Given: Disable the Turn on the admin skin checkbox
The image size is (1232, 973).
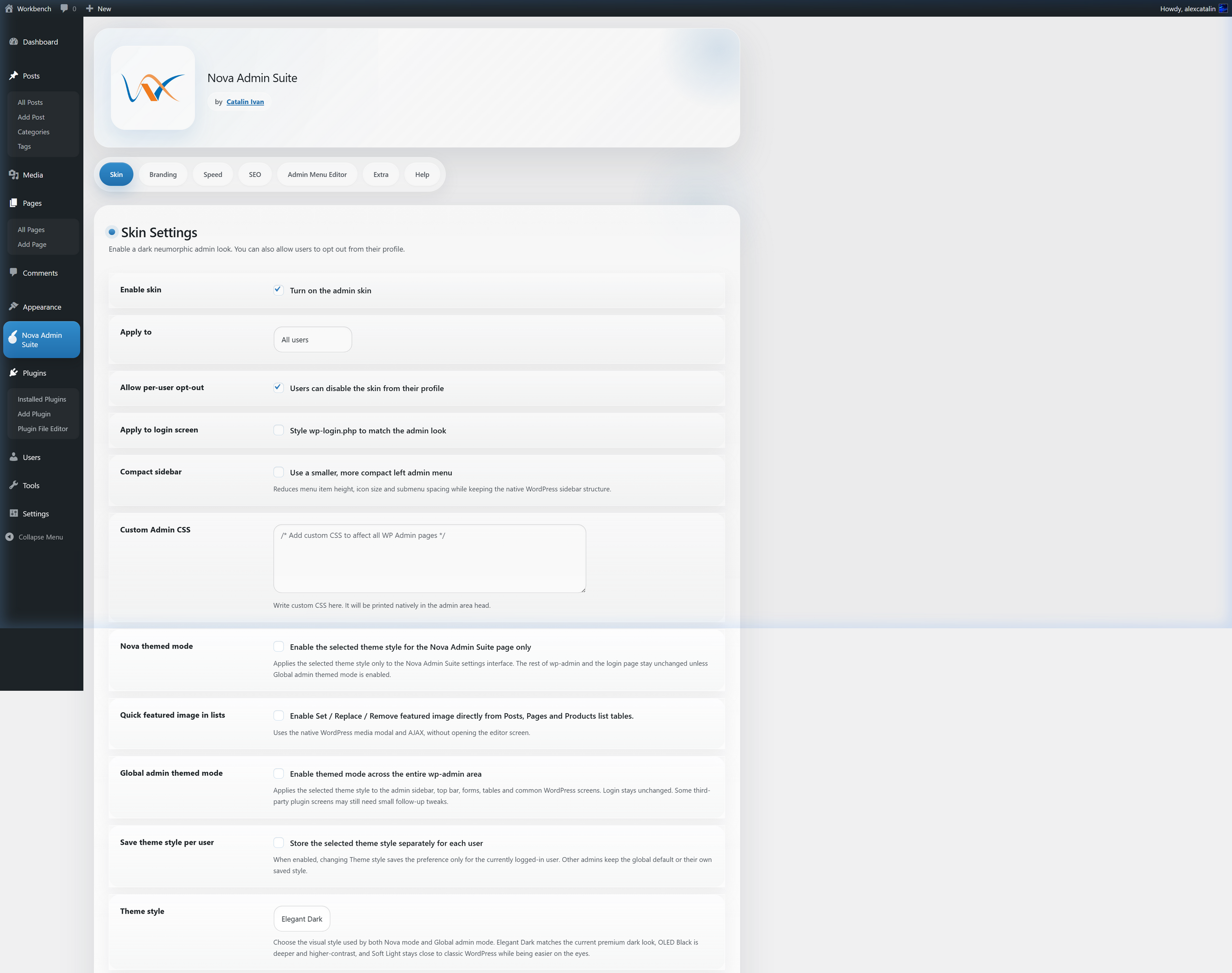Looking at the screenshot, I should (x=278, y=289).
